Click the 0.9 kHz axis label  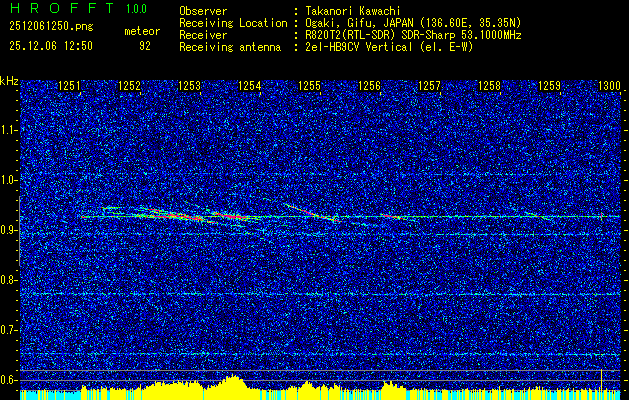pyautogui.click(x=8, y=230)
